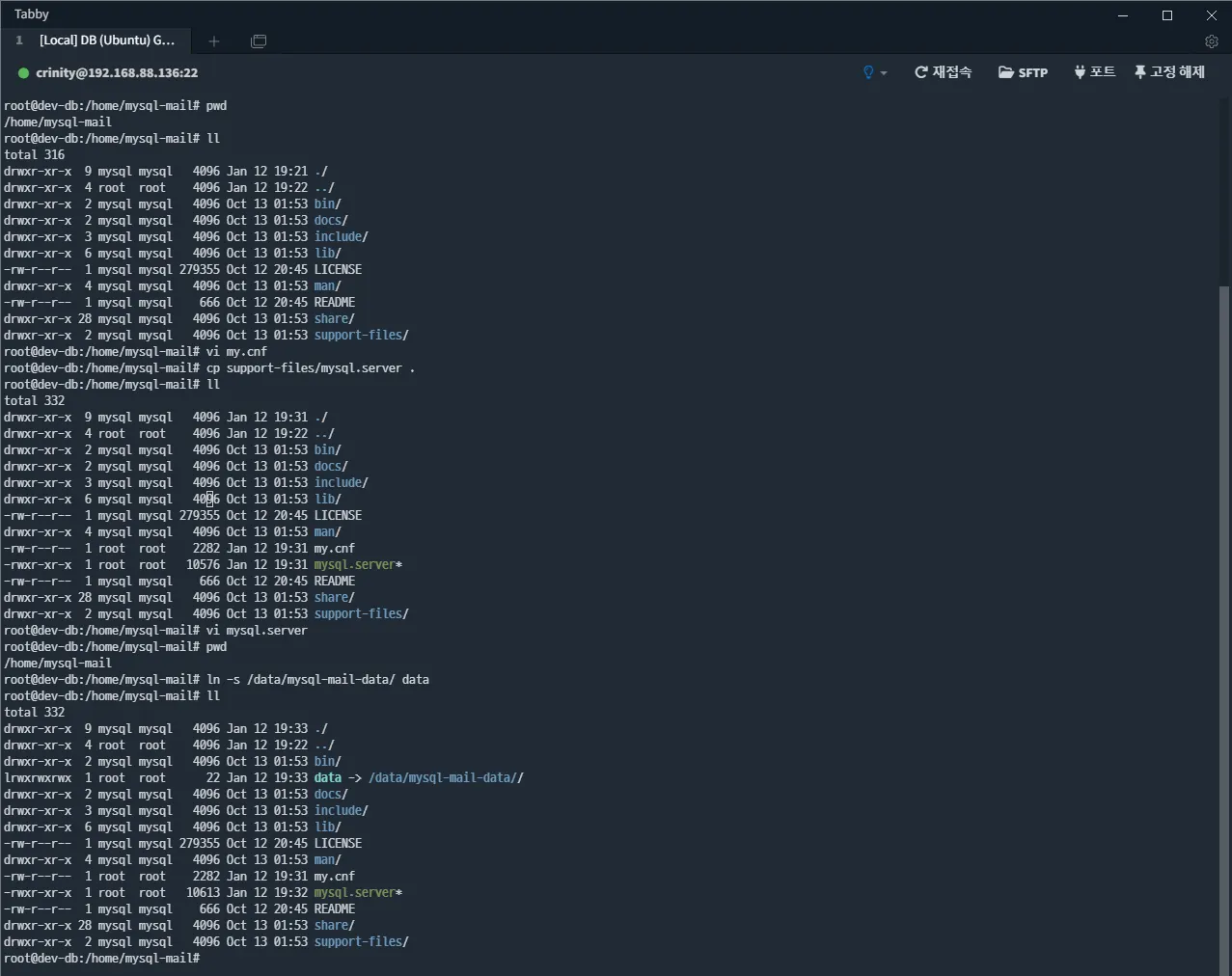Maximize the Tabby window

pos(1167,15)
